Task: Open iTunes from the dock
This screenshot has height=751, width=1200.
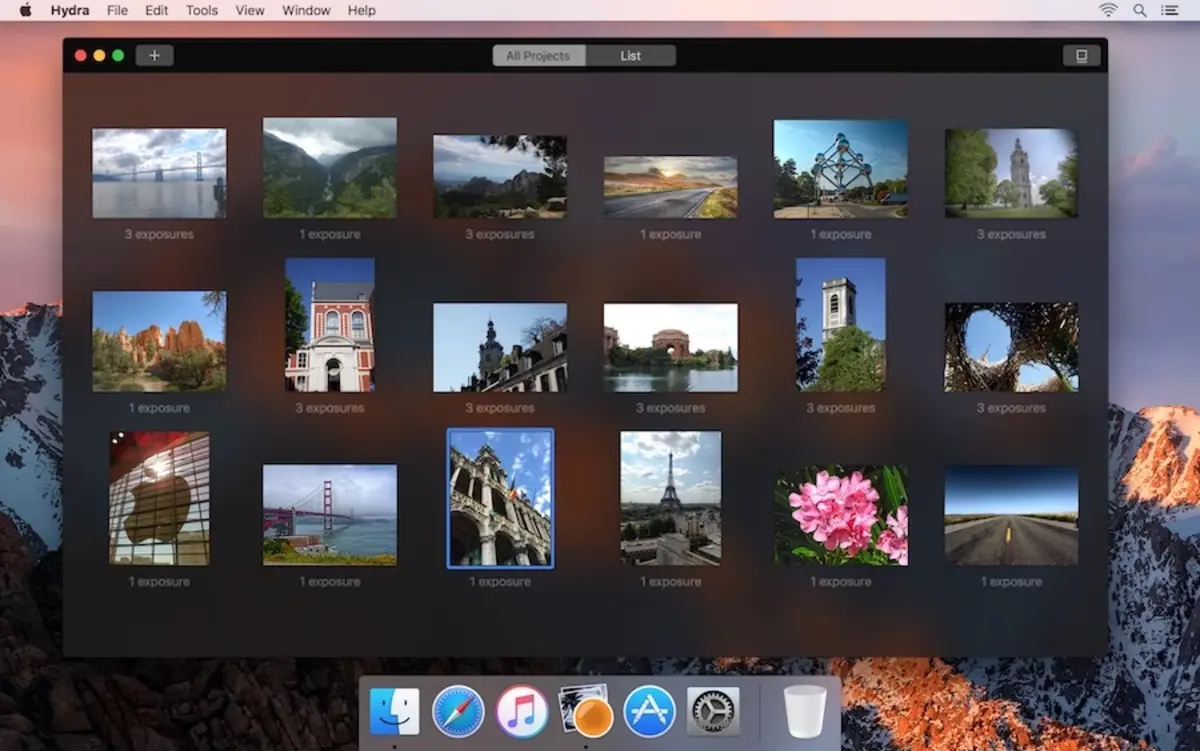Action: 521,711
